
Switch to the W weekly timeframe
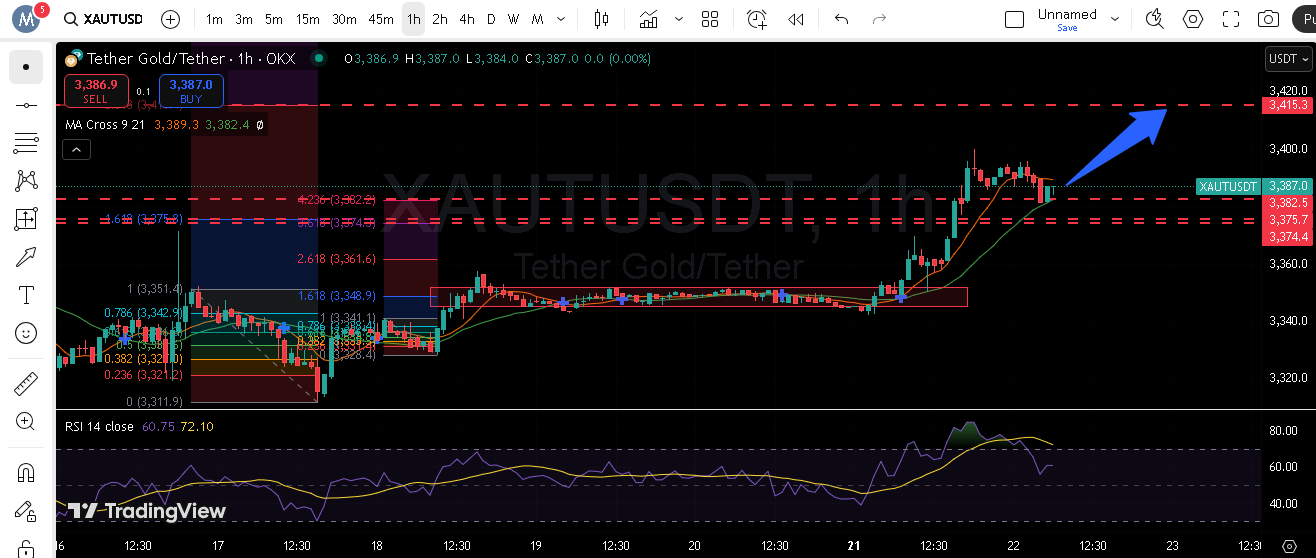(x=513, y=19)
